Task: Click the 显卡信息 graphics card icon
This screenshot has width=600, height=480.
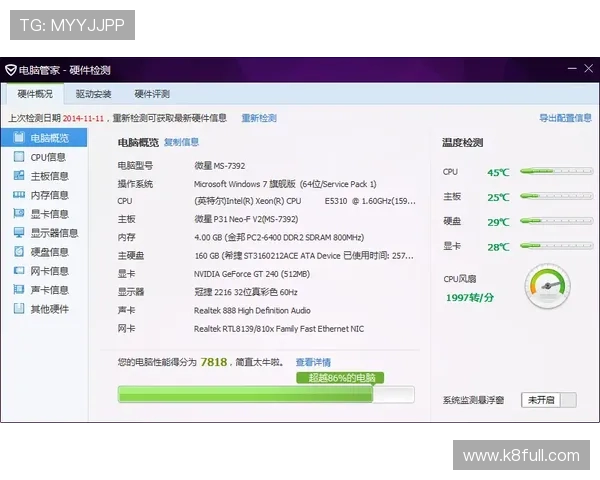Action: [x=19, y=213]
